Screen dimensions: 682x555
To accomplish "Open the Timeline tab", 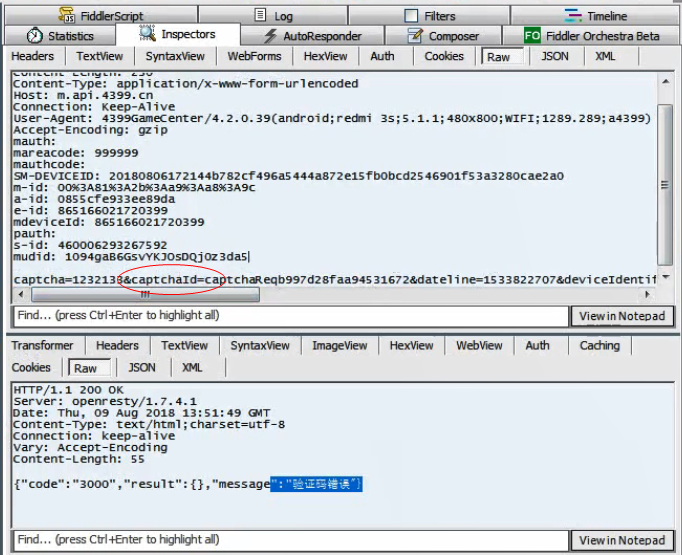I will (x=595, y=16).
